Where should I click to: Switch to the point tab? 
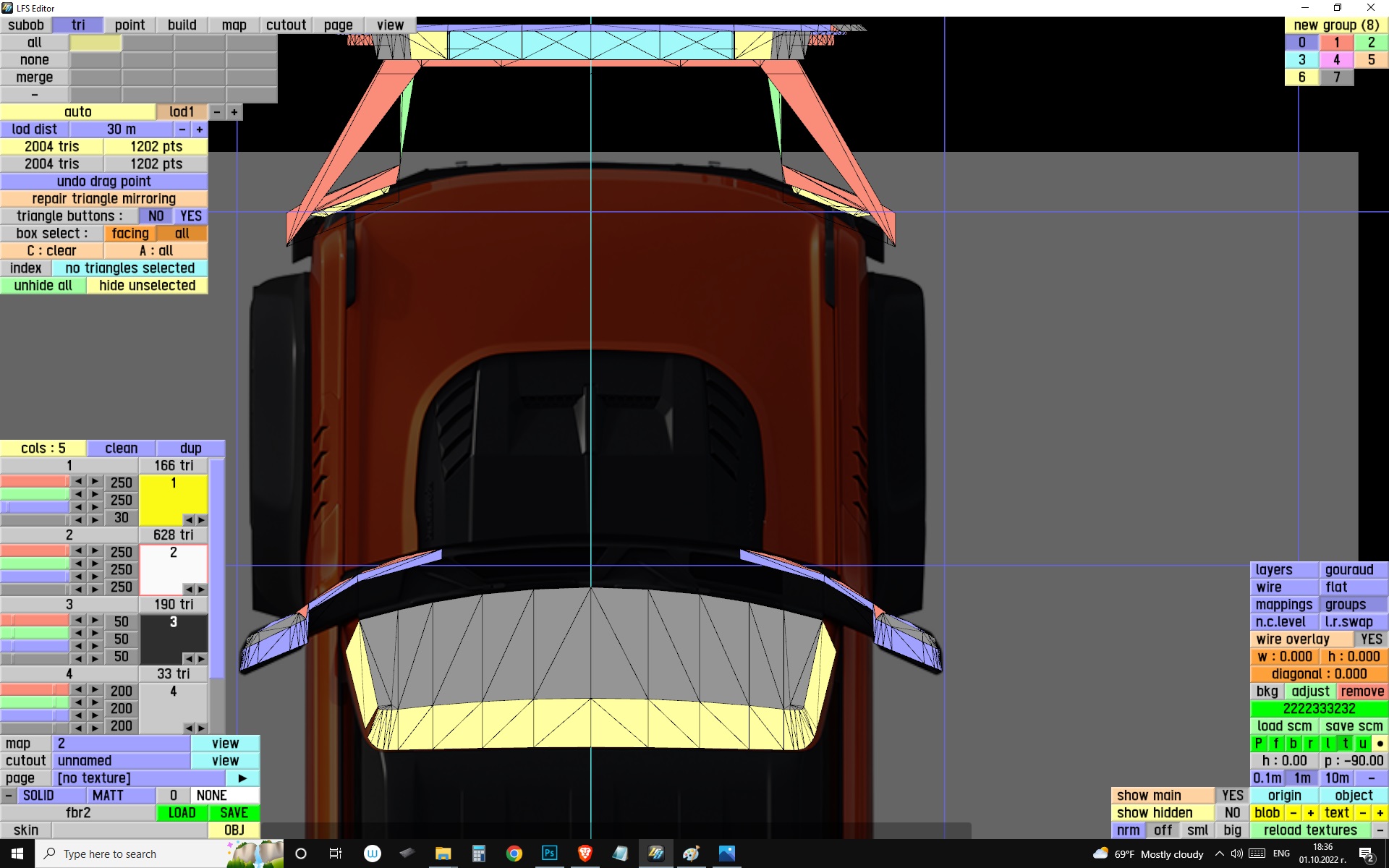point(129,25)
